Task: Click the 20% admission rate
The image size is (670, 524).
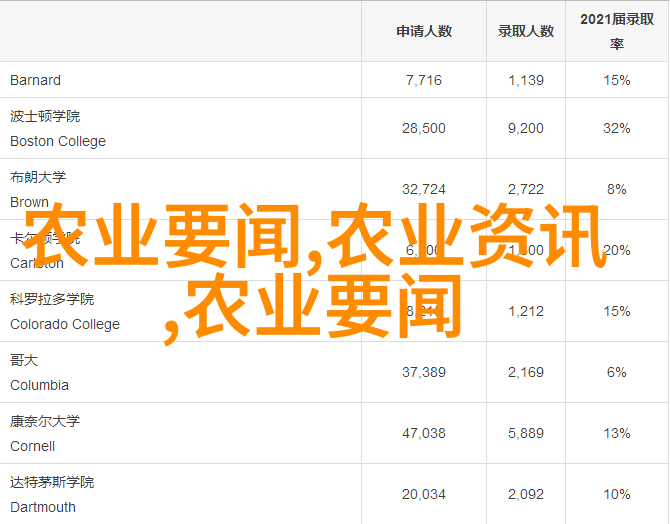Action: (618, 250)
